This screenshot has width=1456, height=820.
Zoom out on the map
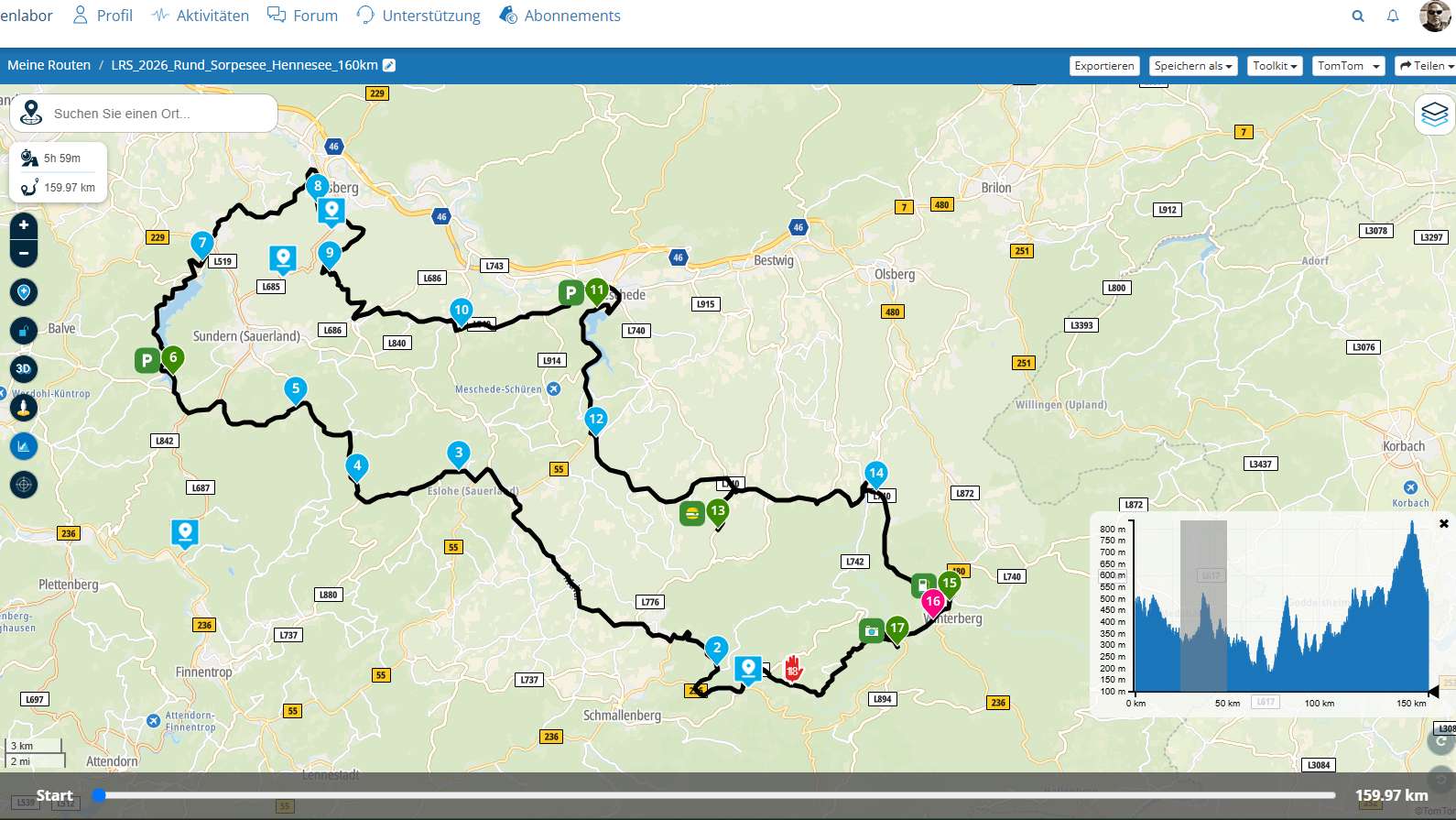[24, 253]
